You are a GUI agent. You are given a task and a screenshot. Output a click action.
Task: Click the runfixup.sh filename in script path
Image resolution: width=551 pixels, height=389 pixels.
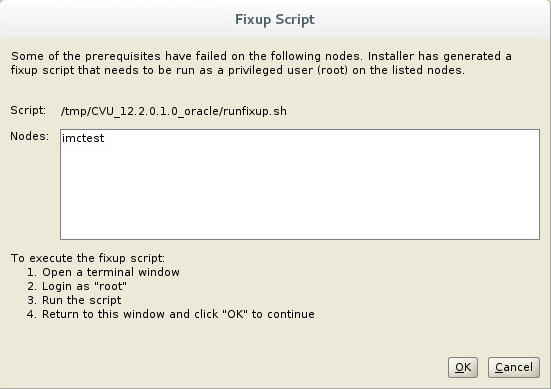[x=255, y=111]
